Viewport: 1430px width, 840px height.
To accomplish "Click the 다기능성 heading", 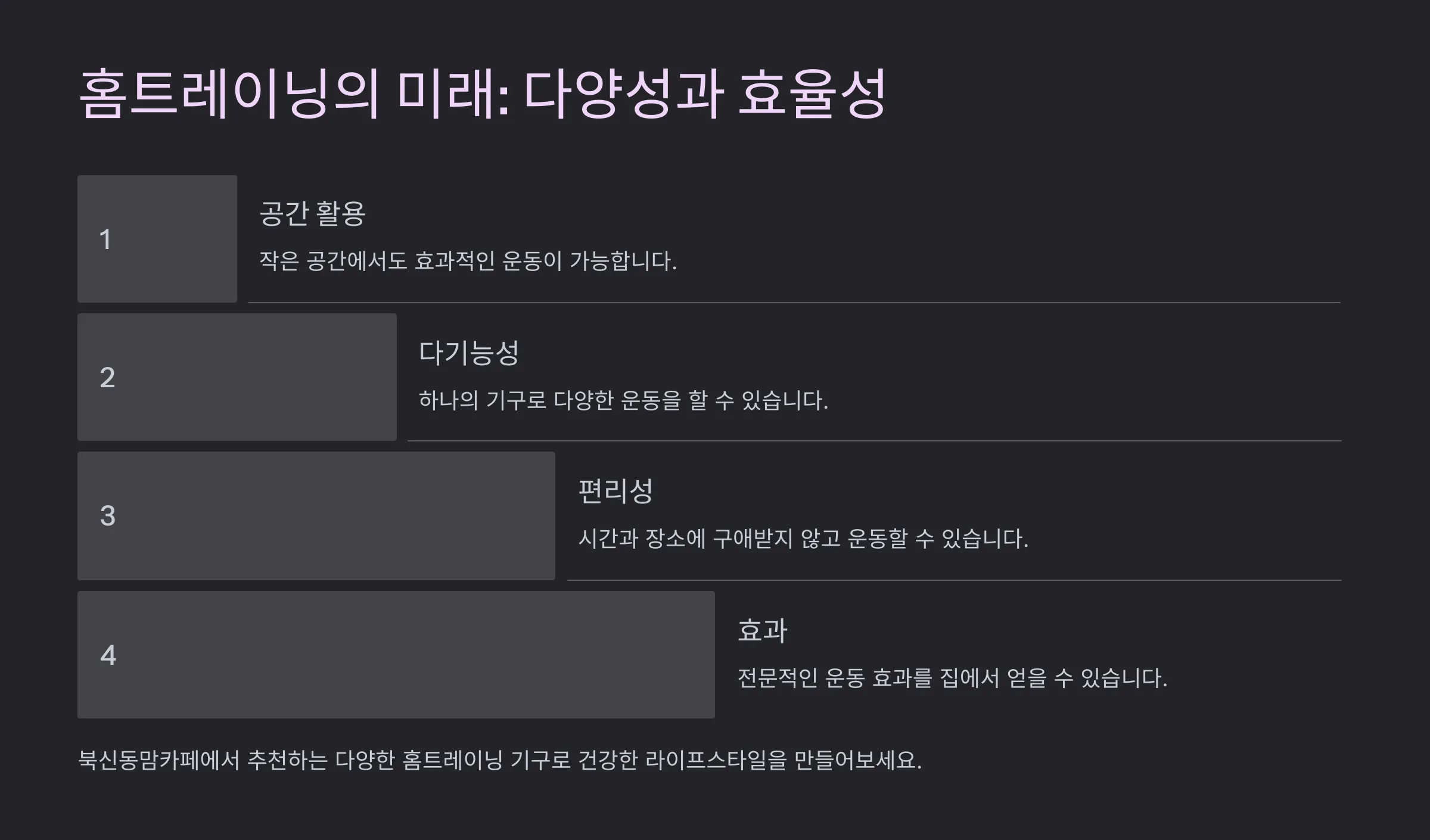I will (x=469, y=353).
